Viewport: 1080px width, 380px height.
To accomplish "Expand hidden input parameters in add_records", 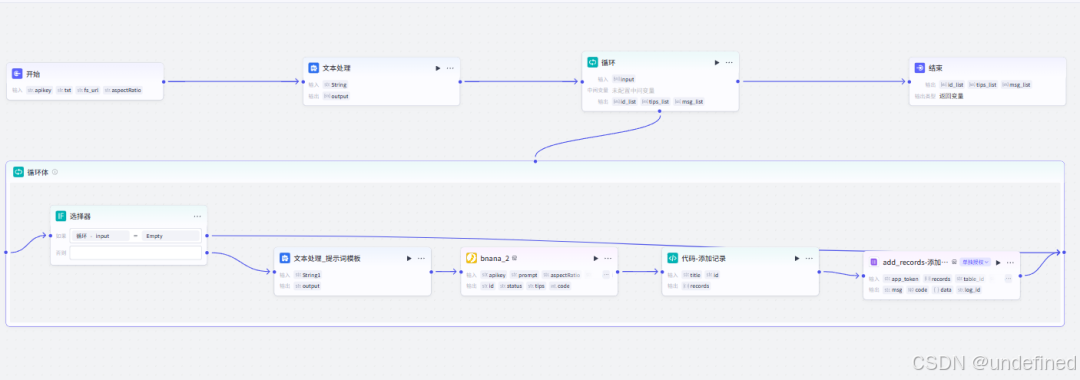I will [1008, 279].
